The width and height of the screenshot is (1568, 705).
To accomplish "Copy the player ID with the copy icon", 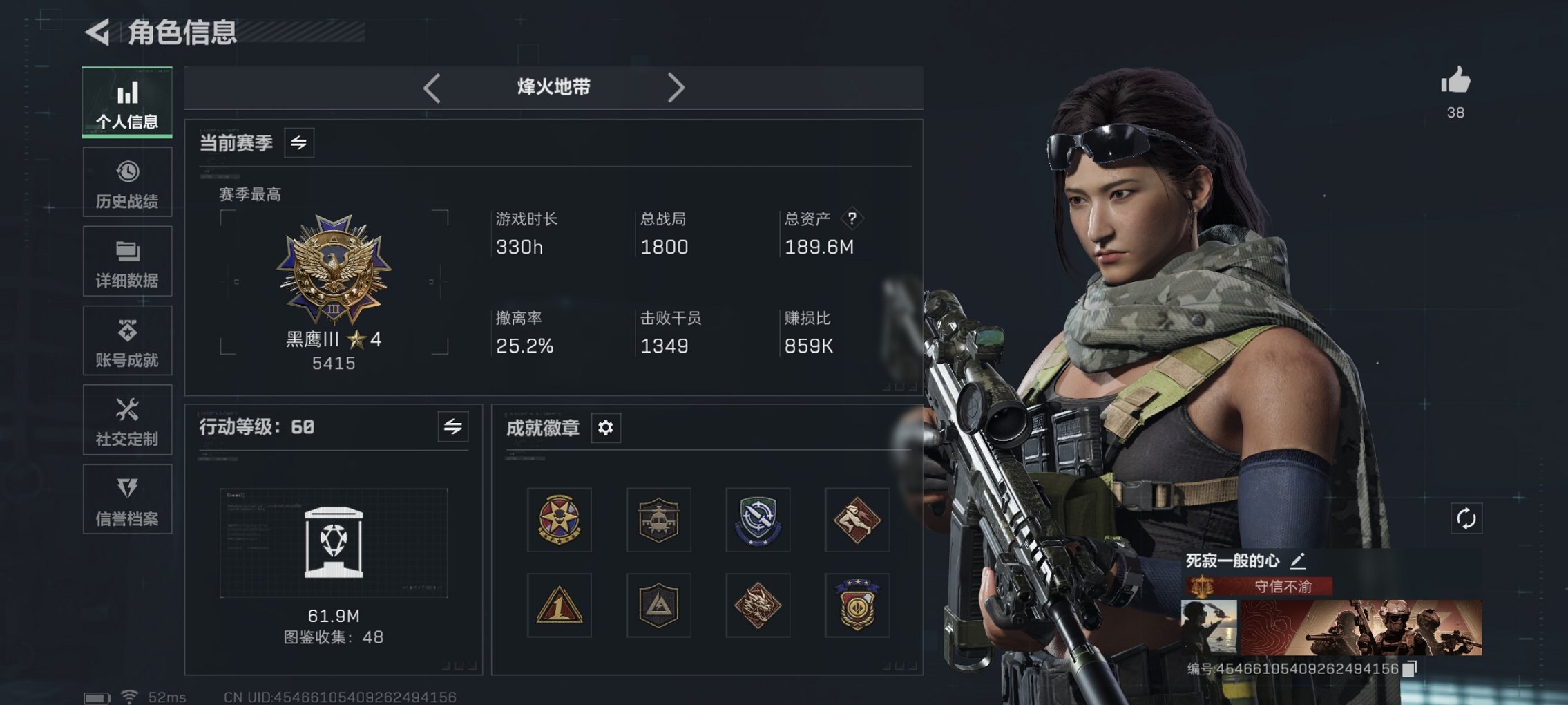I will tap(1411, 668).
